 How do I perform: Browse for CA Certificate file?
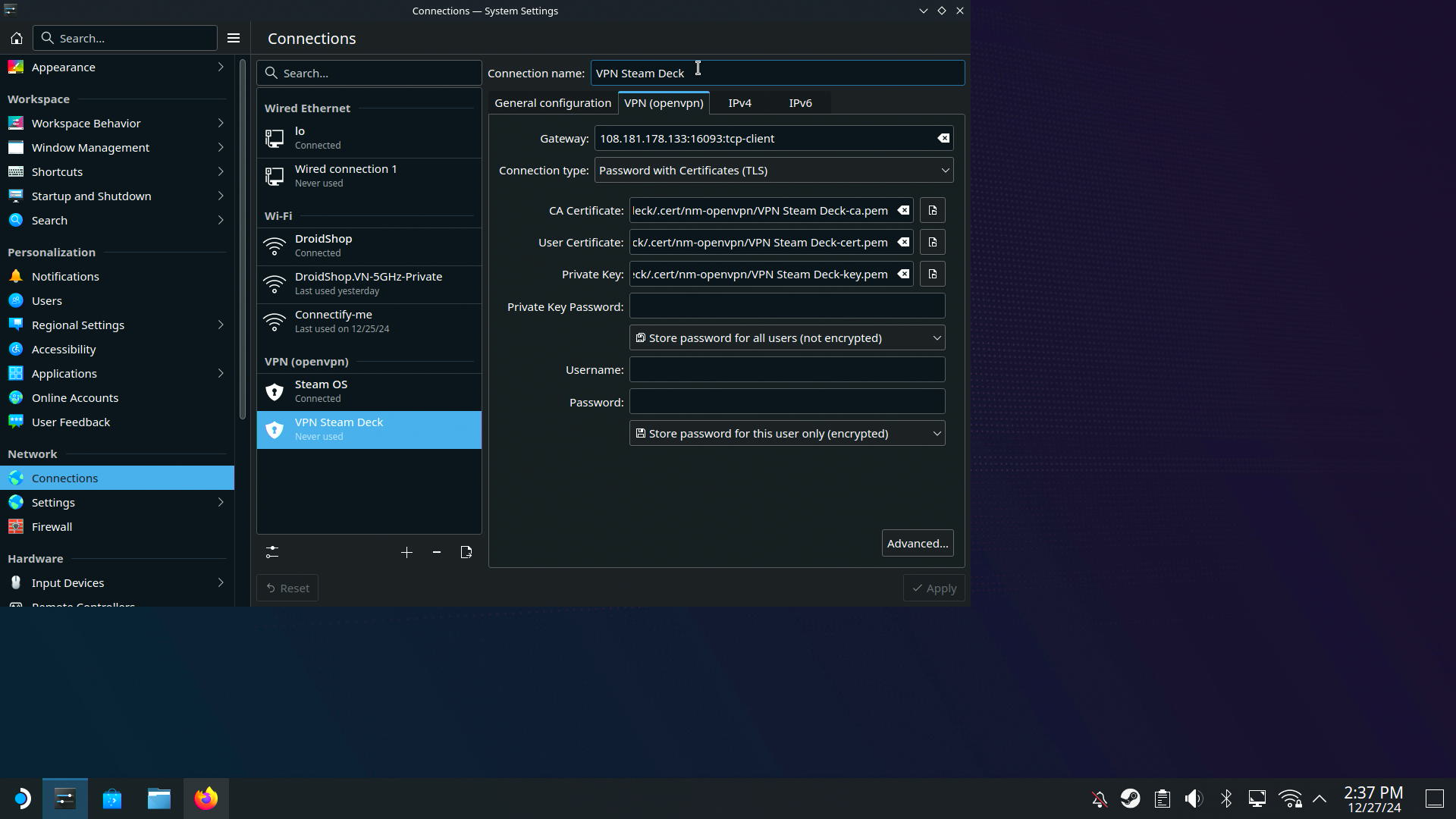[x=933, y=210]
